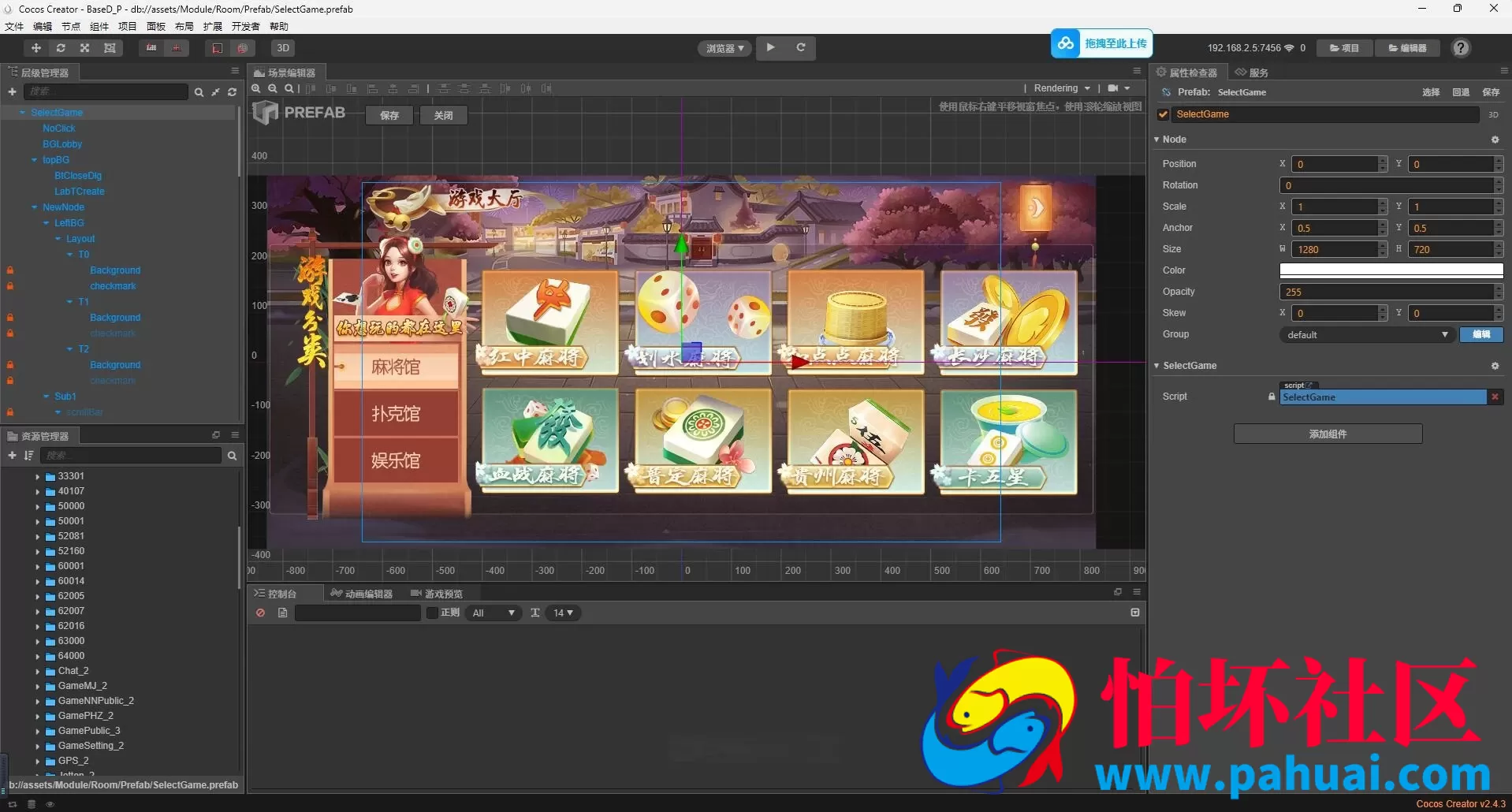Toggle the 3D scene mode button
1512x812 pixels.
[x=283, y=48]
